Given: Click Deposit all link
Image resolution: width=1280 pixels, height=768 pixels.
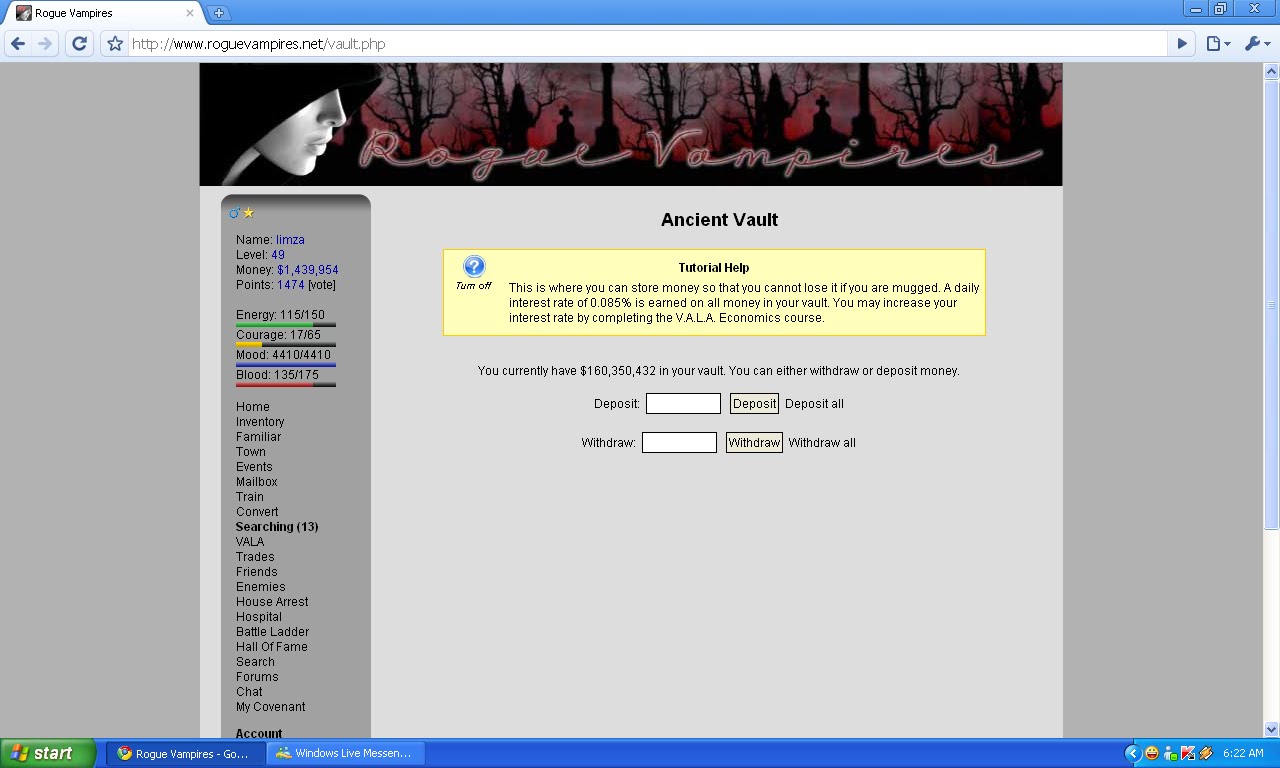Looking at the screenshot, I should [x=814, y=404].
